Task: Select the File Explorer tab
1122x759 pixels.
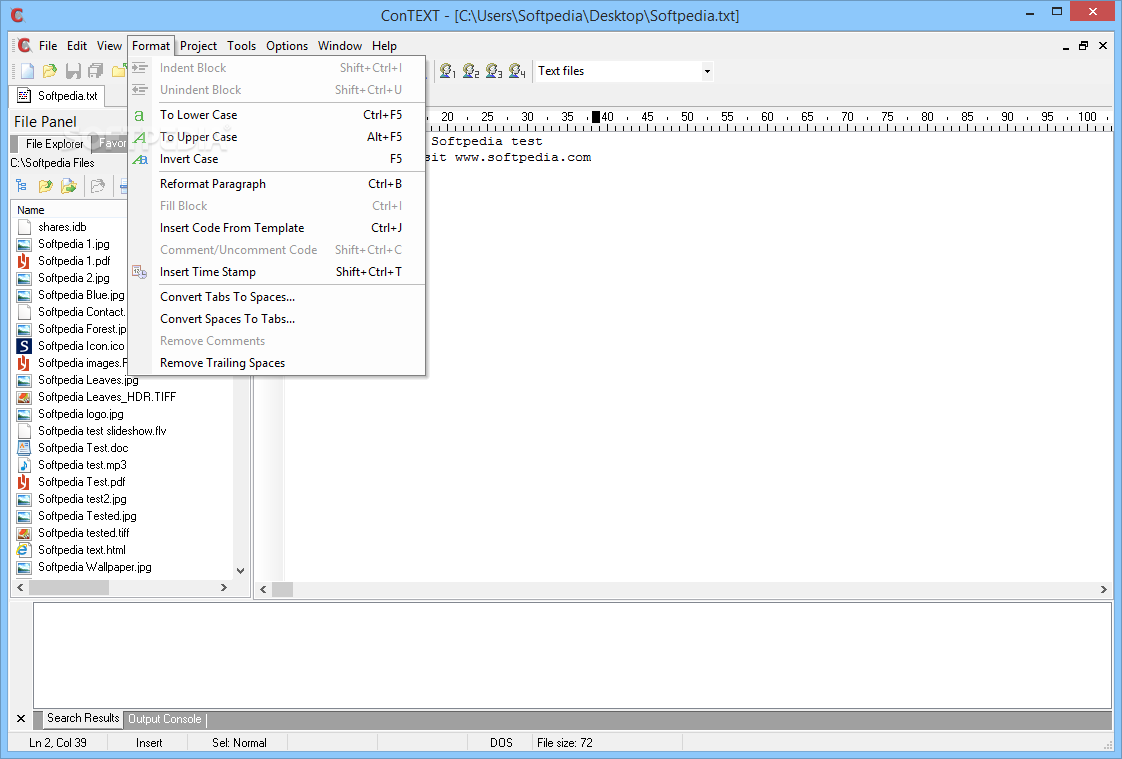Action: pos(52,144)
